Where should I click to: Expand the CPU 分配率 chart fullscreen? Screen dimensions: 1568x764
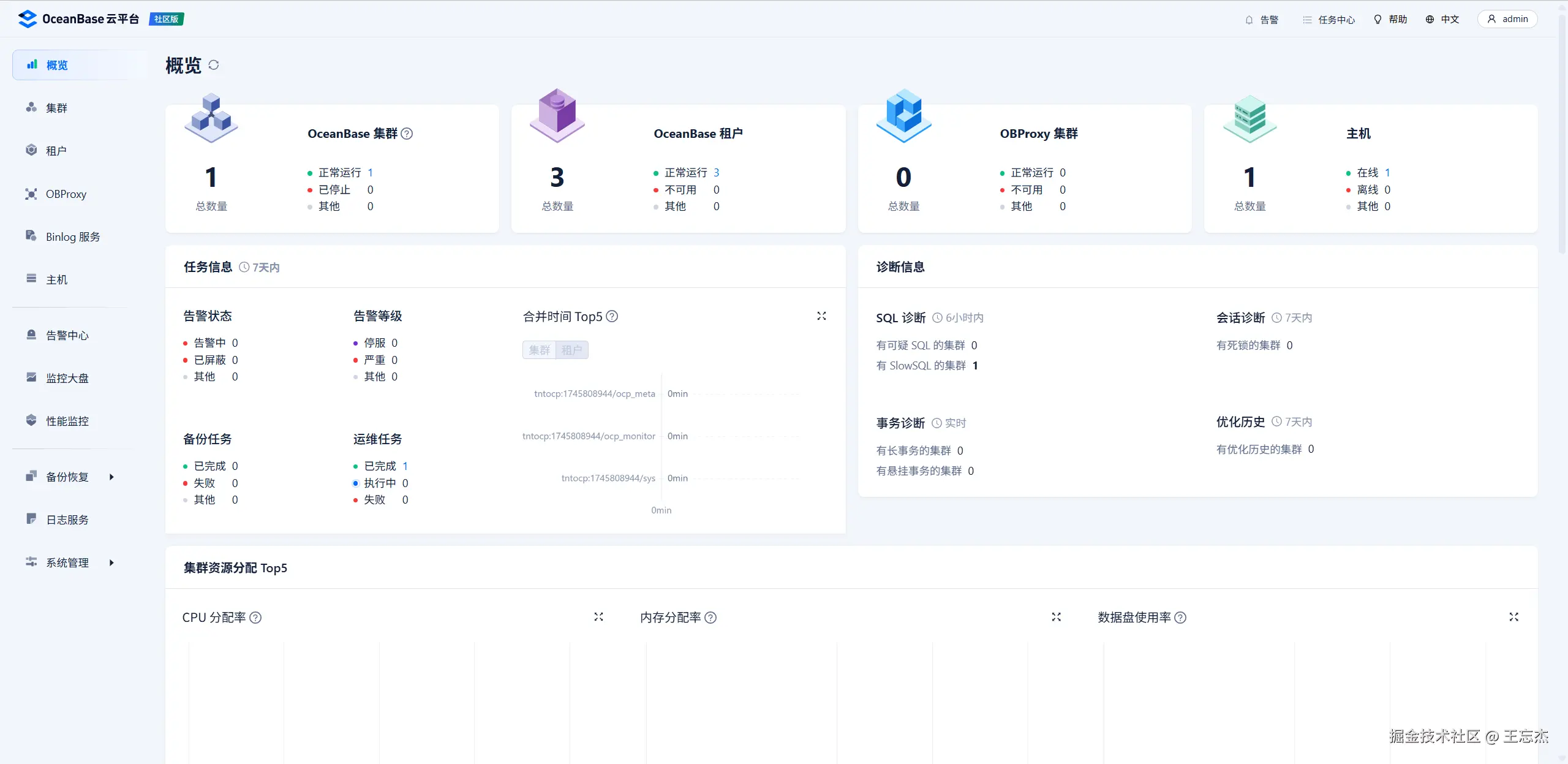tap(598, 617)
